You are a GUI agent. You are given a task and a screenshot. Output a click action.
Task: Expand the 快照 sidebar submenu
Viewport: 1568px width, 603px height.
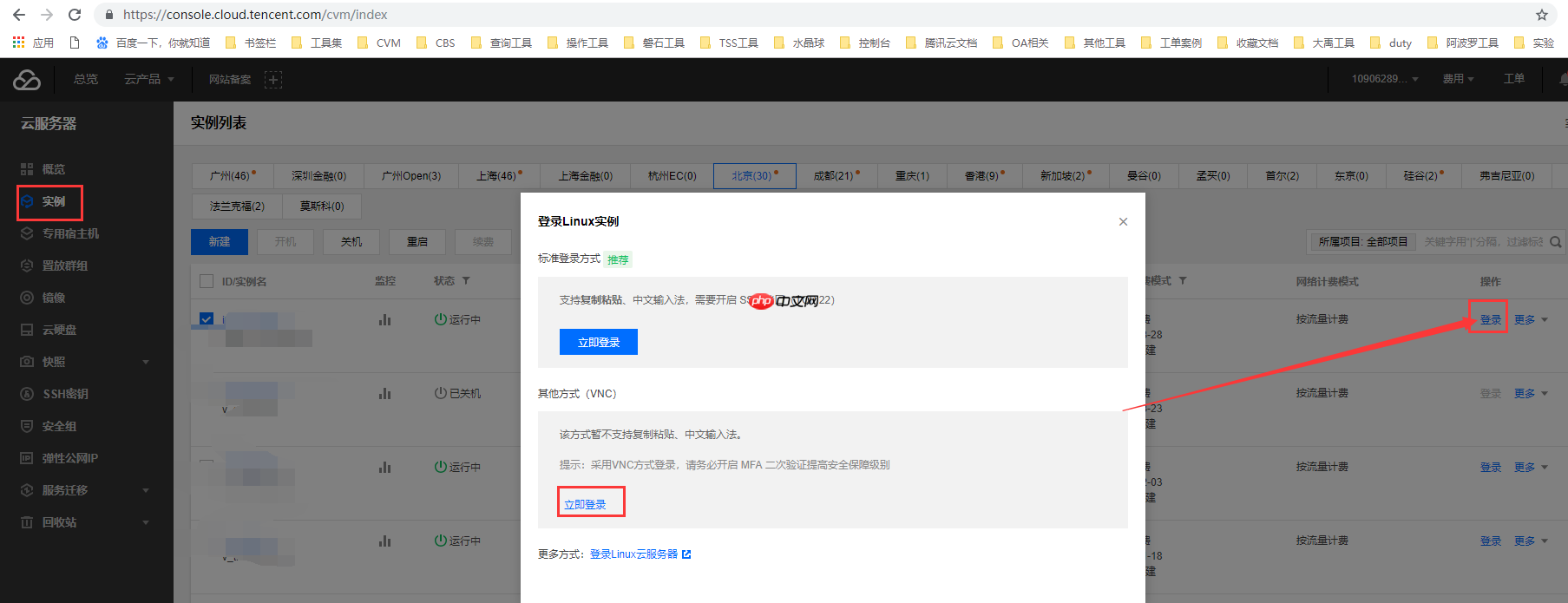click(x=145, y=362)
